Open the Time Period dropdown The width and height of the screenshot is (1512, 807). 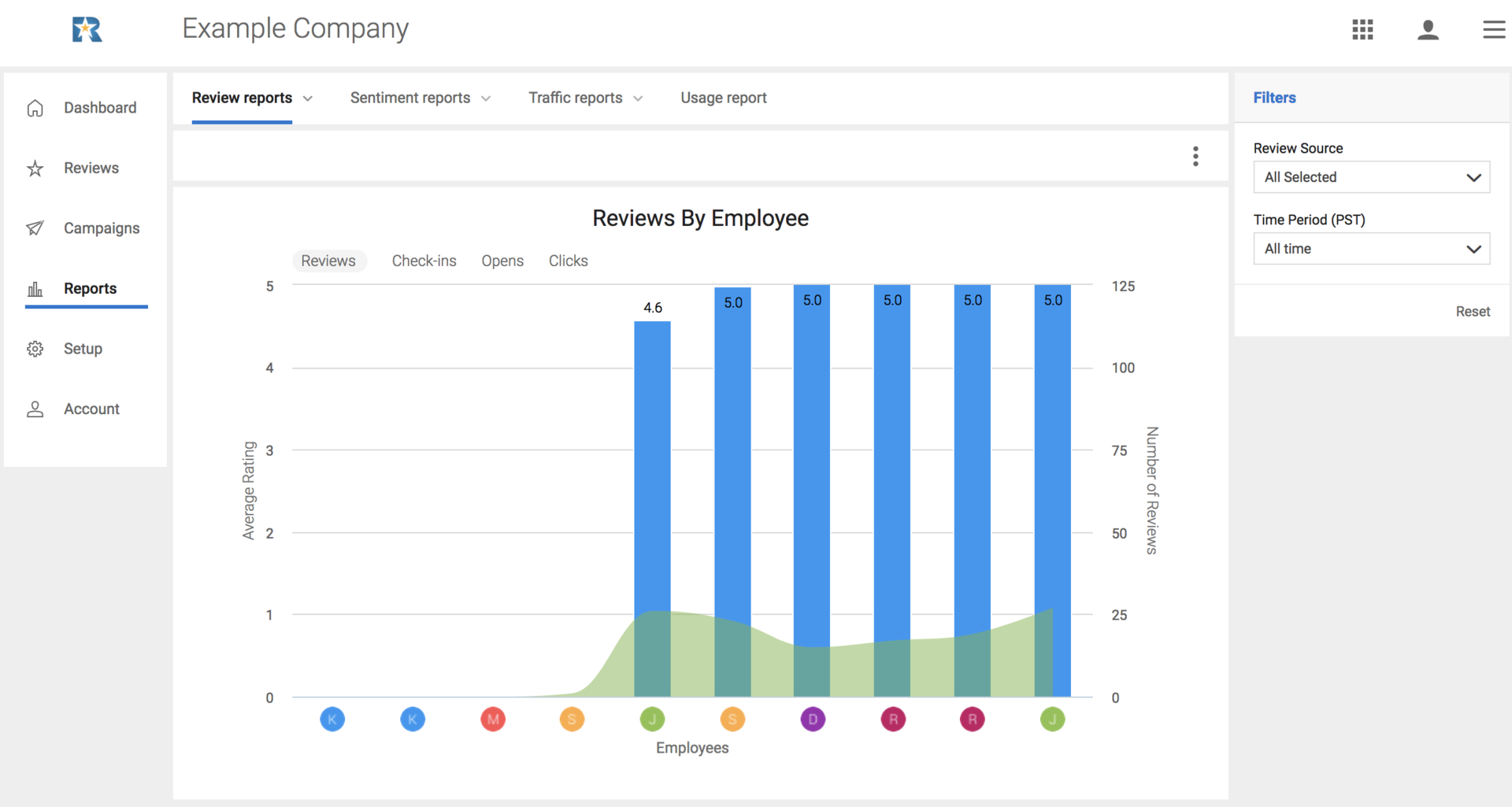(x=1370, y=249)
